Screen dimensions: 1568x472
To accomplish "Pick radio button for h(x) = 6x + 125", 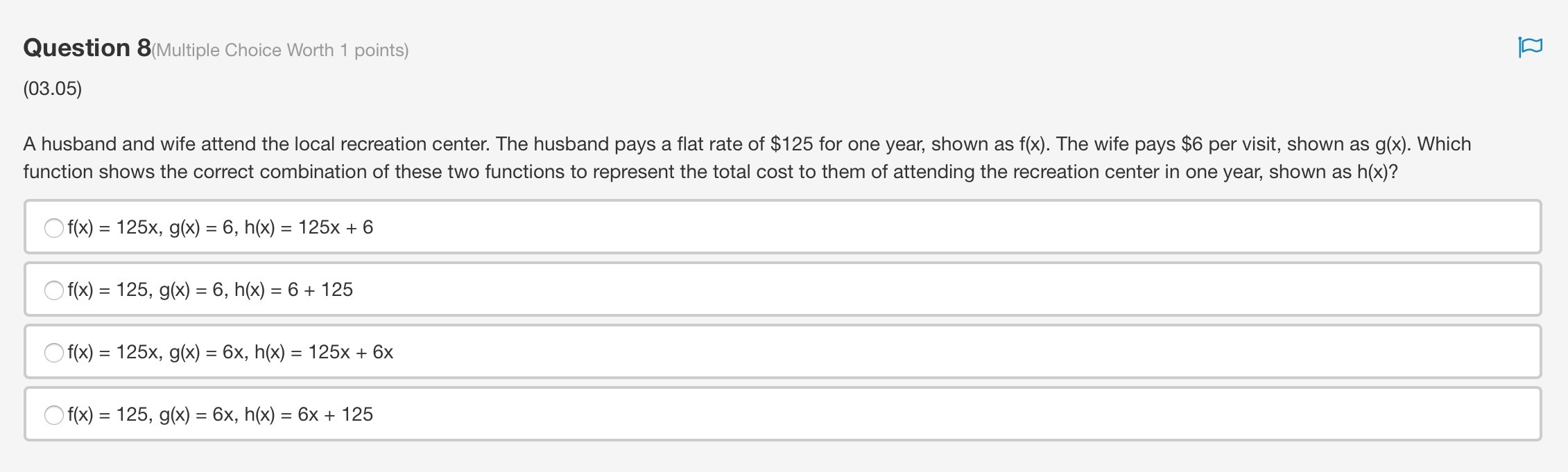I will (54, 415).
